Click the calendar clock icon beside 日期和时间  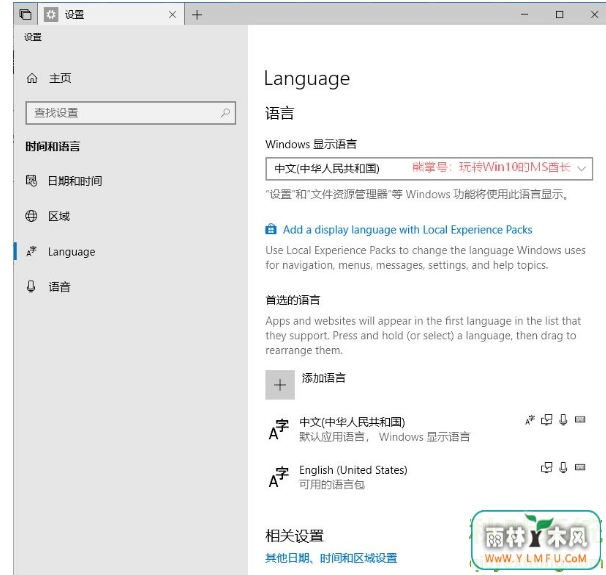(31, 180)
